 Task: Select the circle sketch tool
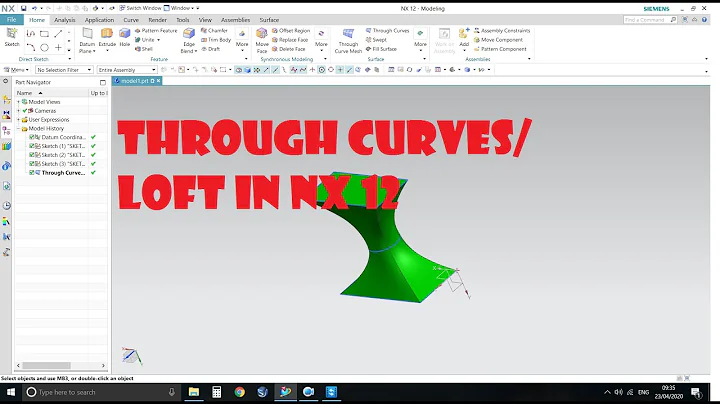[44, 47]
